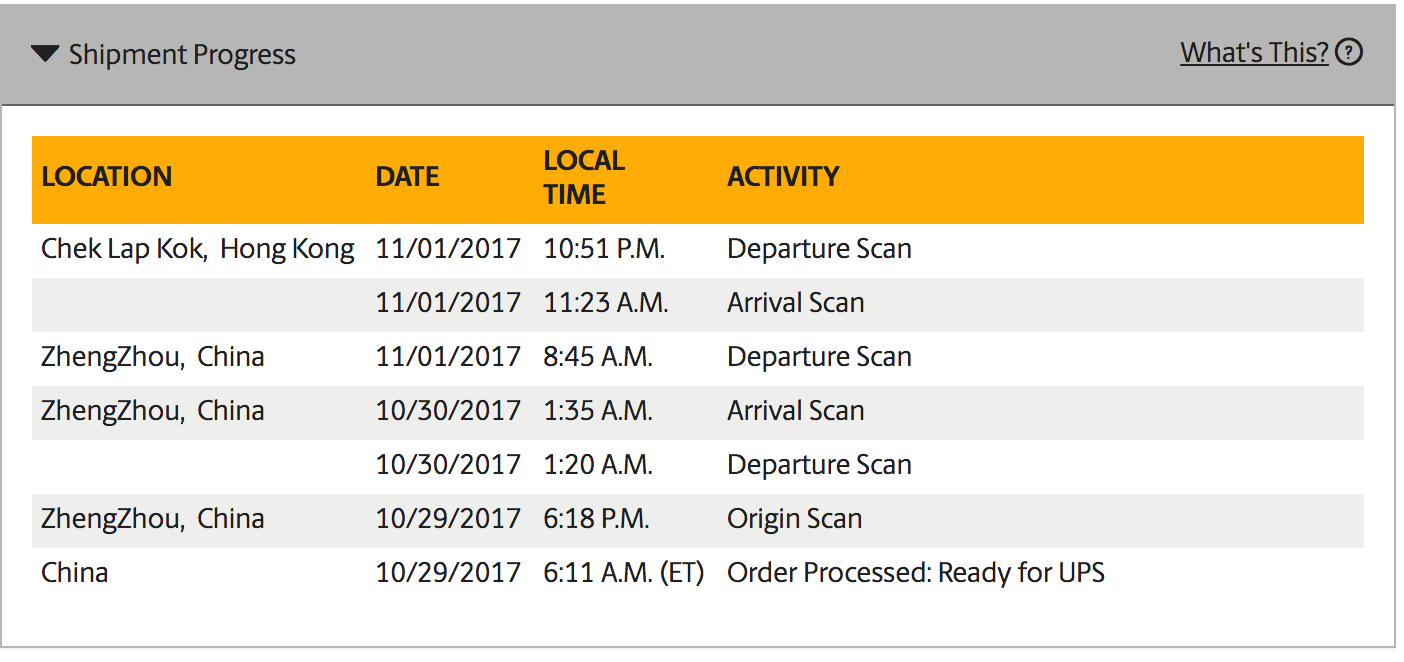Select the 6:11 A.M. (ET) time
This screenshot has width=1404, height=662.
click(624, 573)
